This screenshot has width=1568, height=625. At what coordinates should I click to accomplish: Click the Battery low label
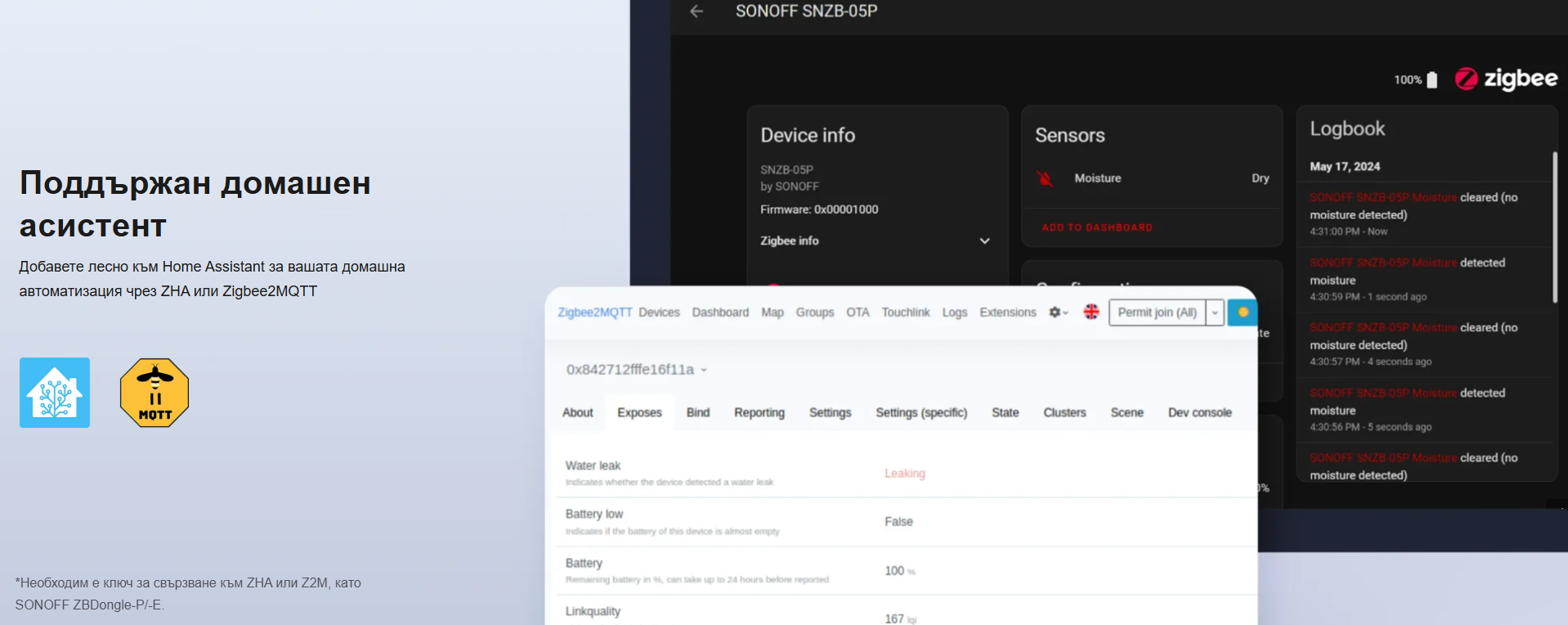(x=594, y=515)
